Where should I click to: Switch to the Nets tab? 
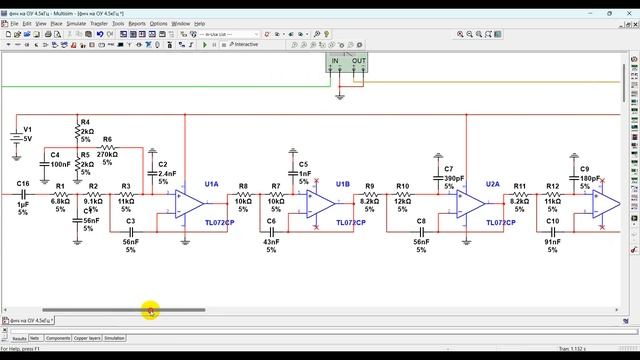(x=35, y=338)
